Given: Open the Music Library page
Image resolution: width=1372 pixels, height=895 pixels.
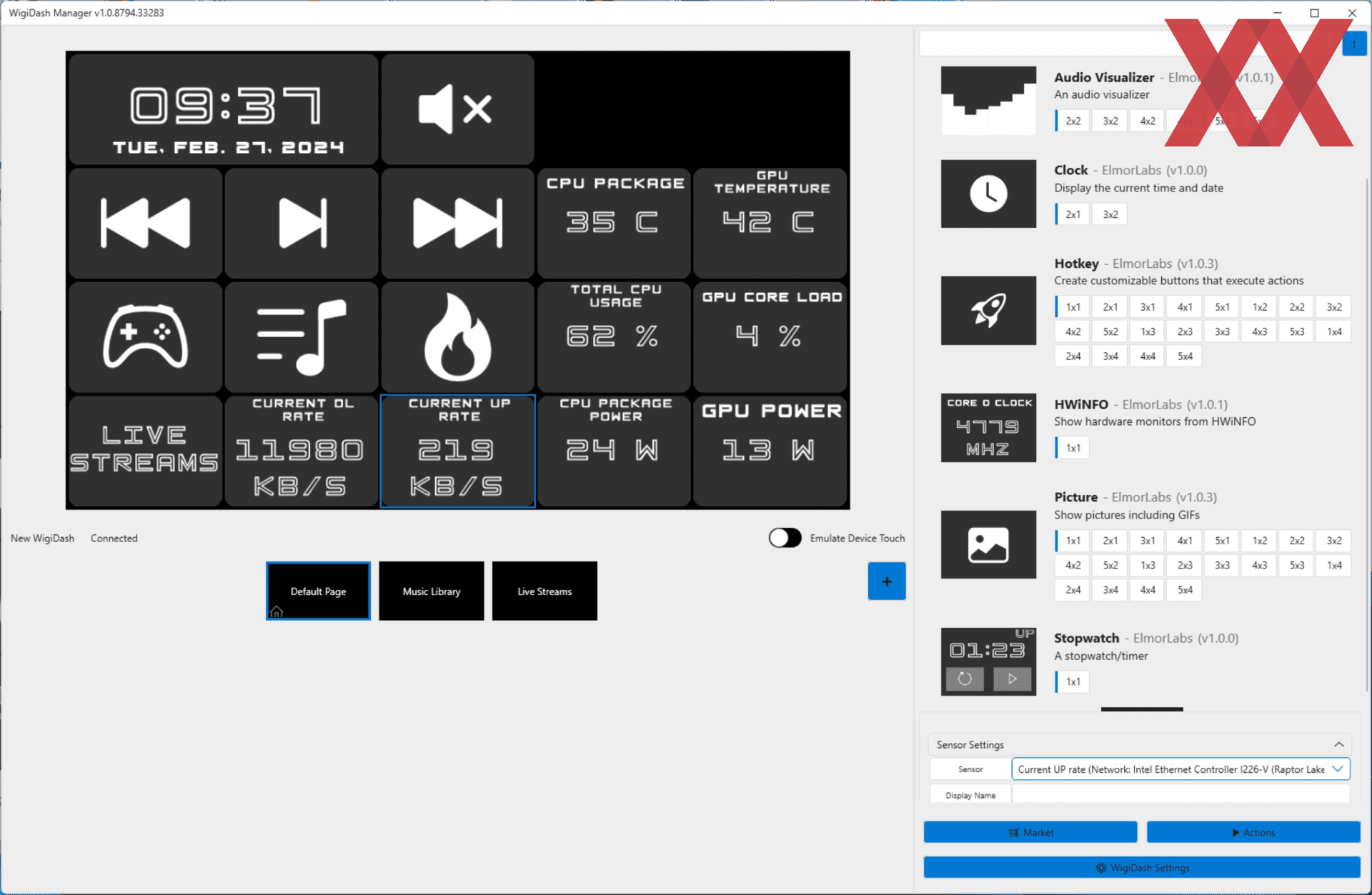Looking at the screenshot, I should (x=431, y=591).
